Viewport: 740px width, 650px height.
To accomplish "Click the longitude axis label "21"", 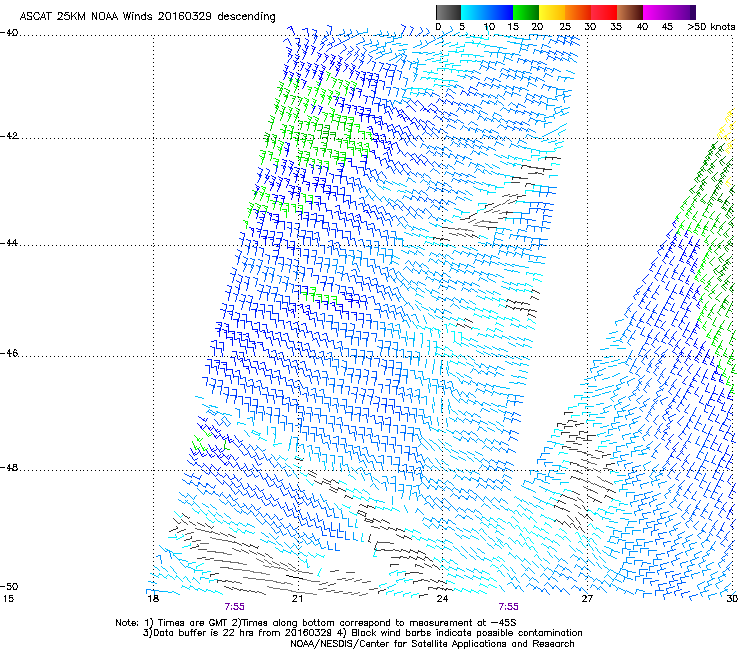I will [x=297, y=599].
